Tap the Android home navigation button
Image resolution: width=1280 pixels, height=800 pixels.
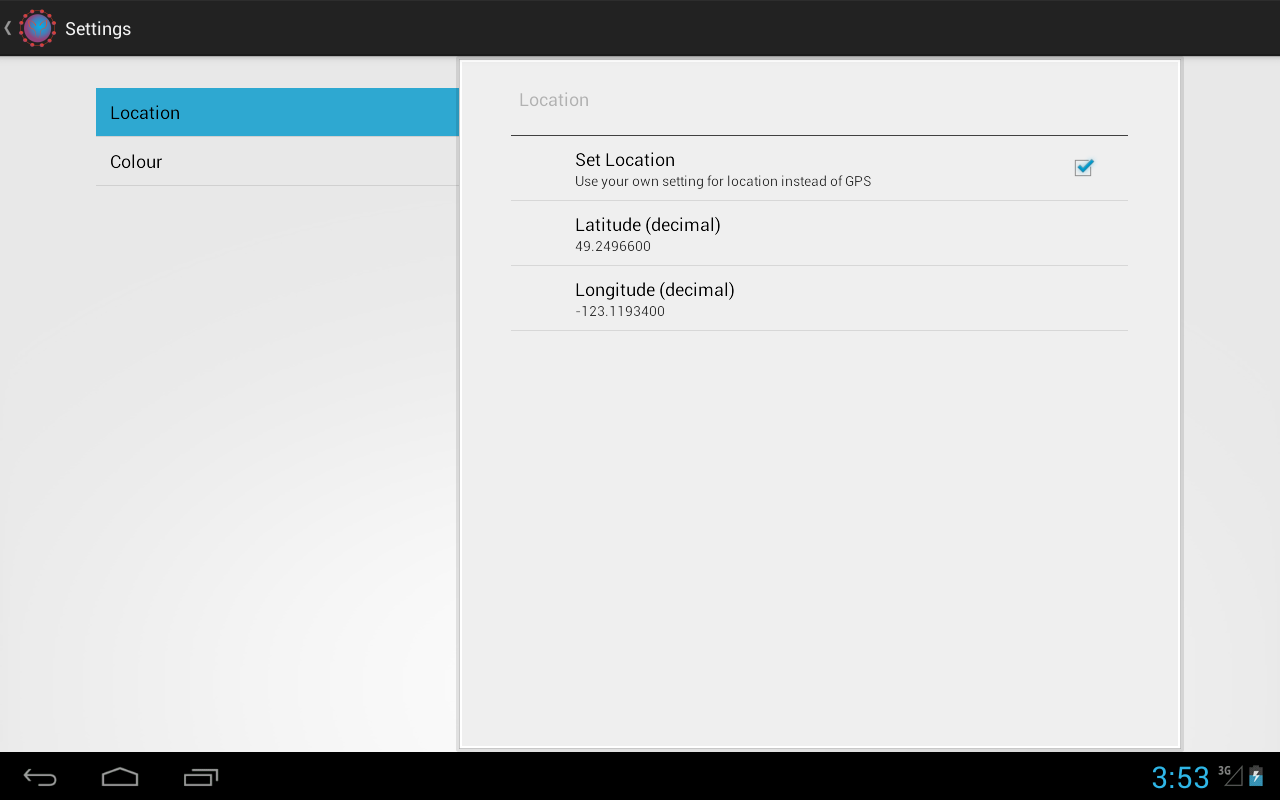[x=120, y=777]
